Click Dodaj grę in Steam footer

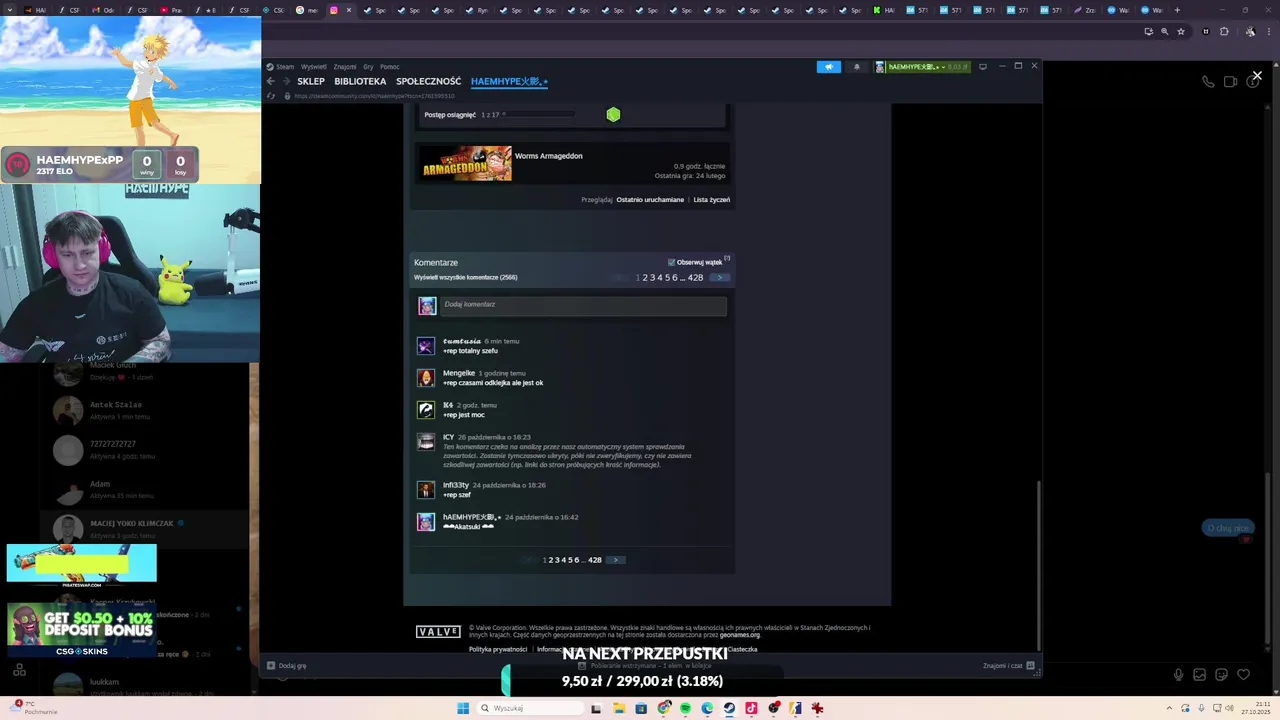click(286, 665)
